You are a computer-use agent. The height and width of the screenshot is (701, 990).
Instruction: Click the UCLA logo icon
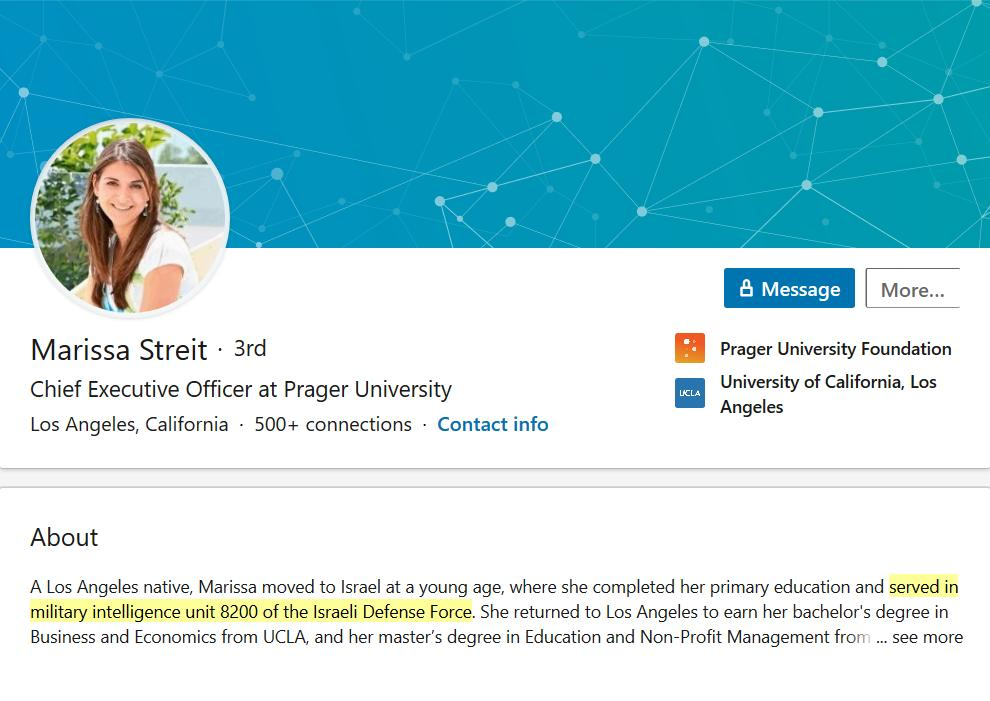tap(690, 393)
